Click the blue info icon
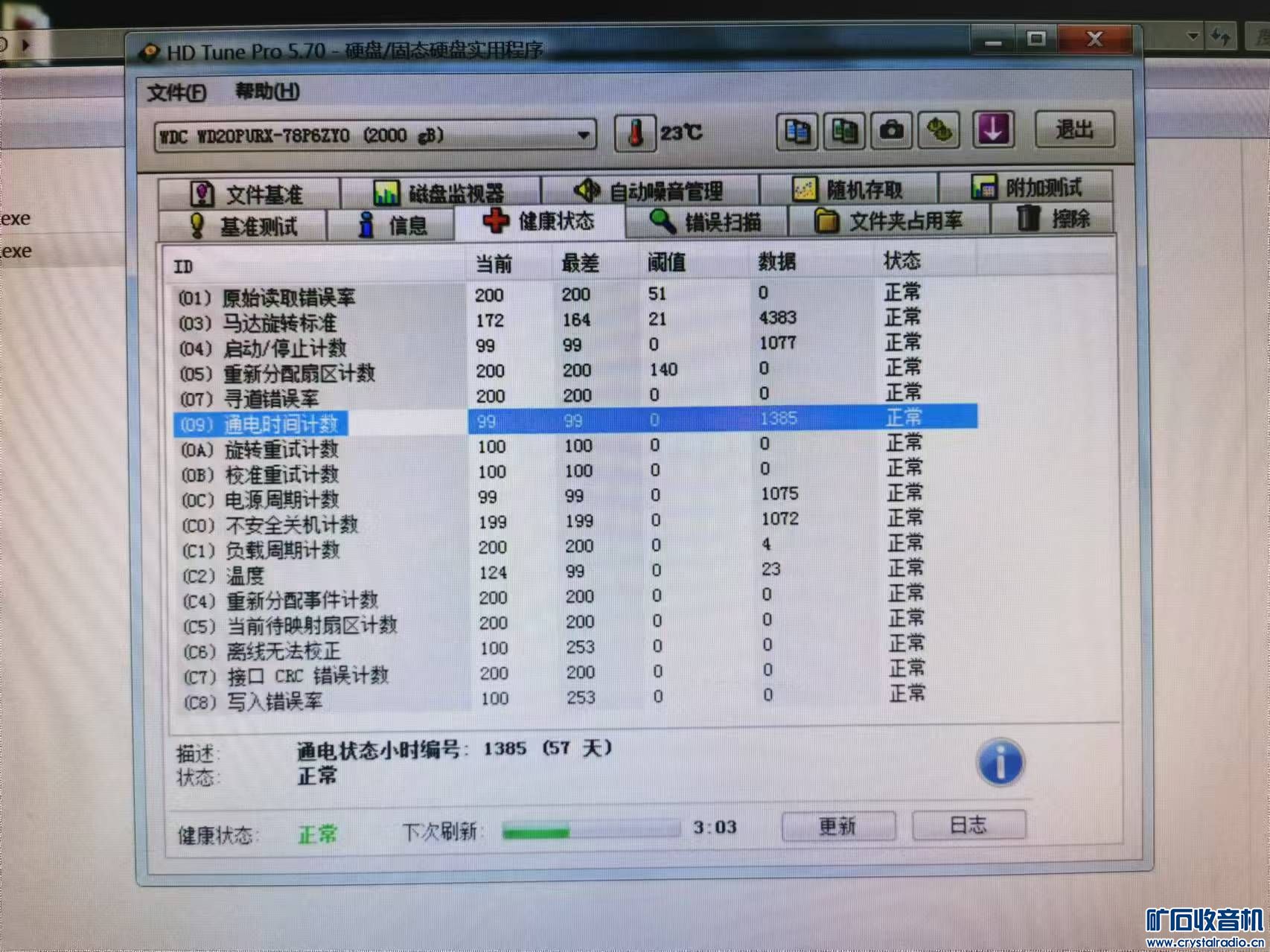Screen dimensions: 1270x952 coord(1000,762)
